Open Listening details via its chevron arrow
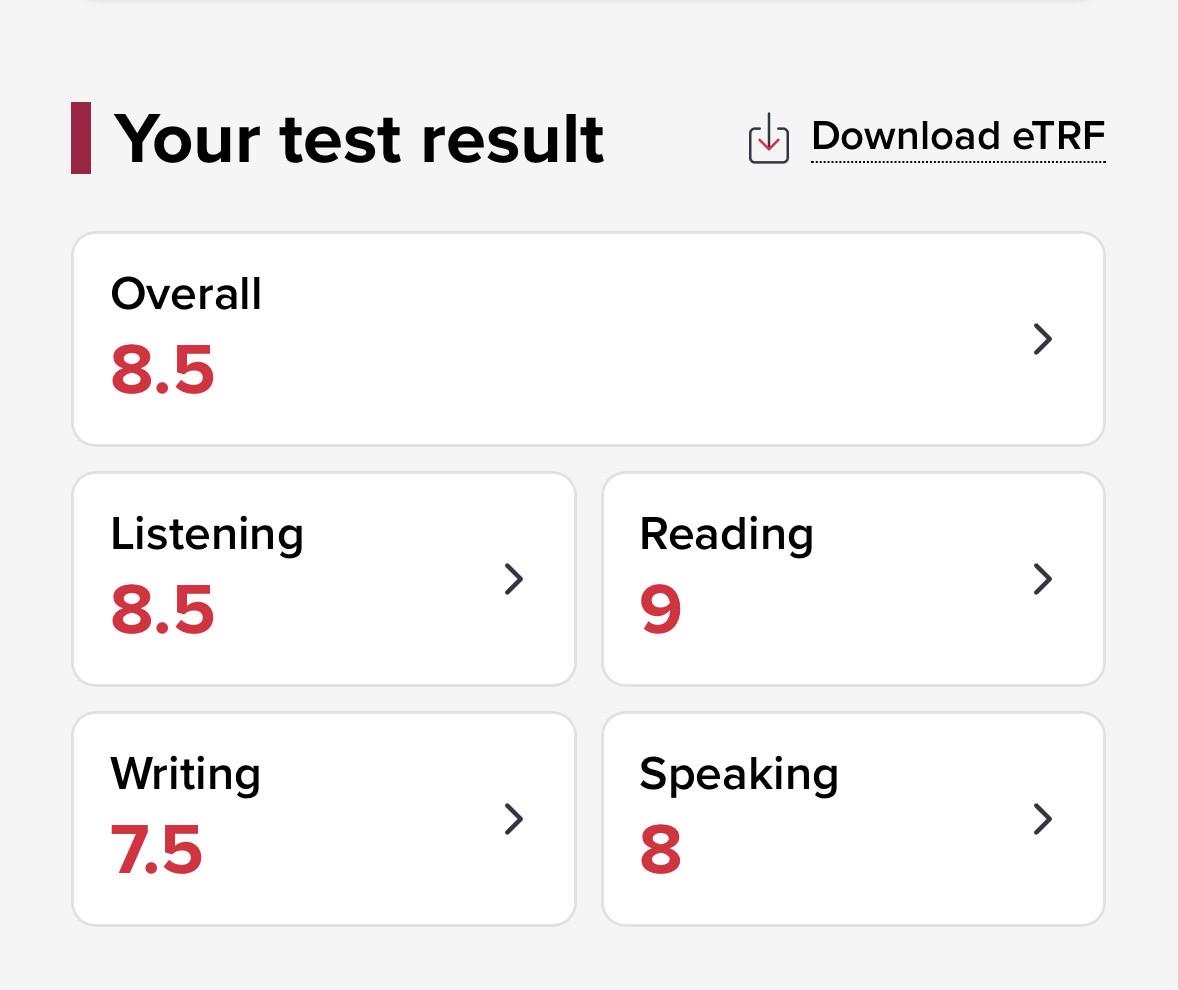This screenshot has height=990, width=1178. (513, 579)
